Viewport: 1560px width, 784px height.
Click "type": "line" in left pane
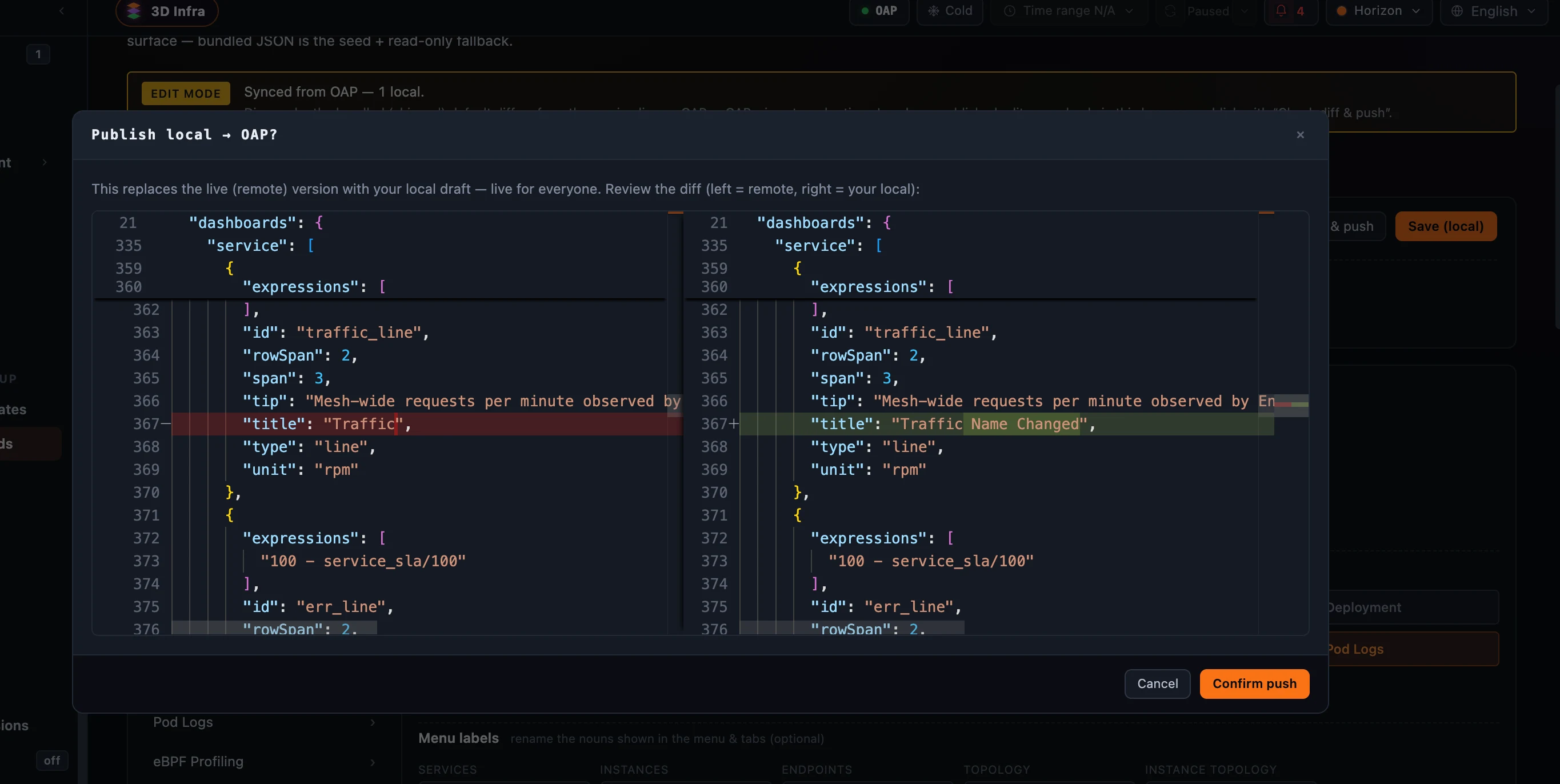(x=309, y=447)
